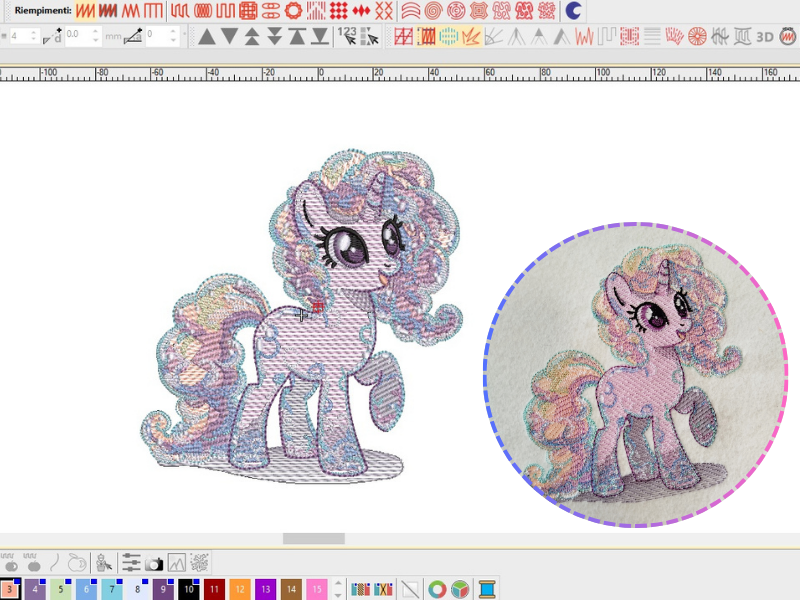Select the oval coil fill pattern
This screenshot has width=800, height=600.
pos(203,10)
